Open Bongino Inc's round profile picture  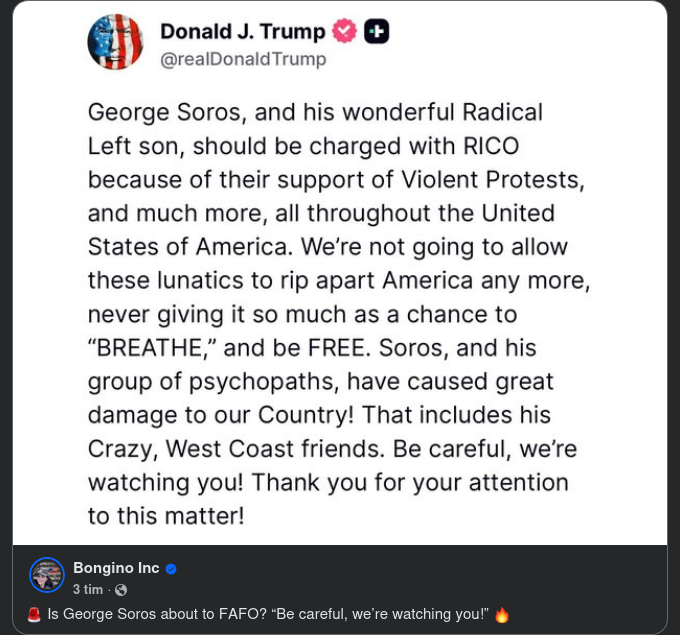[x=47, y=575]
